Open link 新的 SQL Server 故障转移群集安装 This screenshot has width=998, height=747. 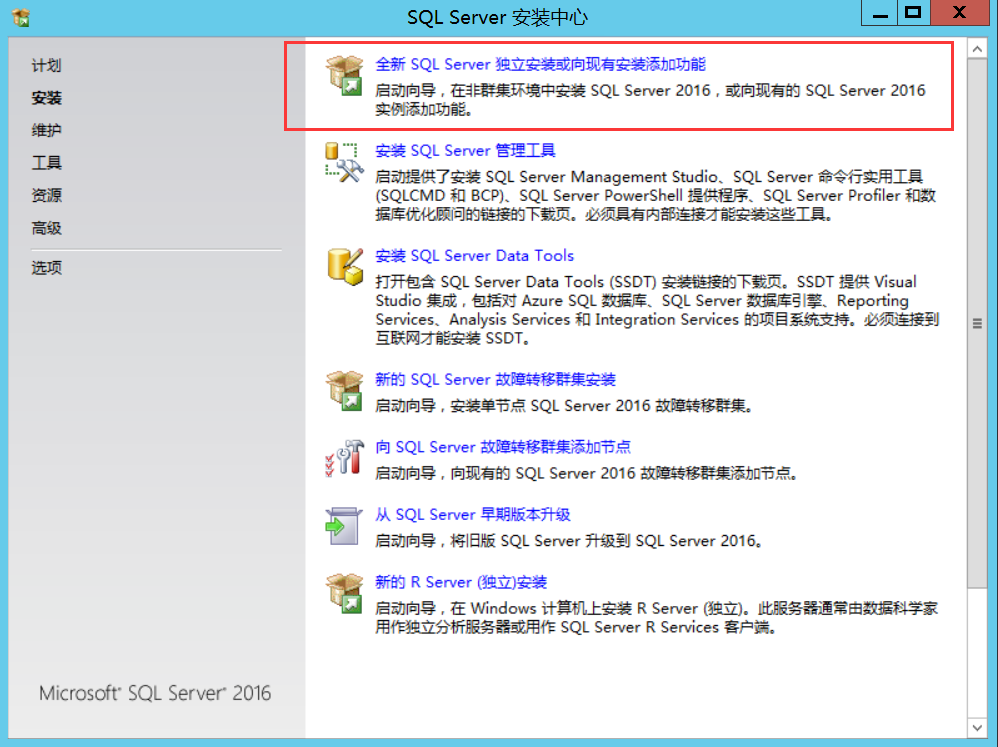496,380
